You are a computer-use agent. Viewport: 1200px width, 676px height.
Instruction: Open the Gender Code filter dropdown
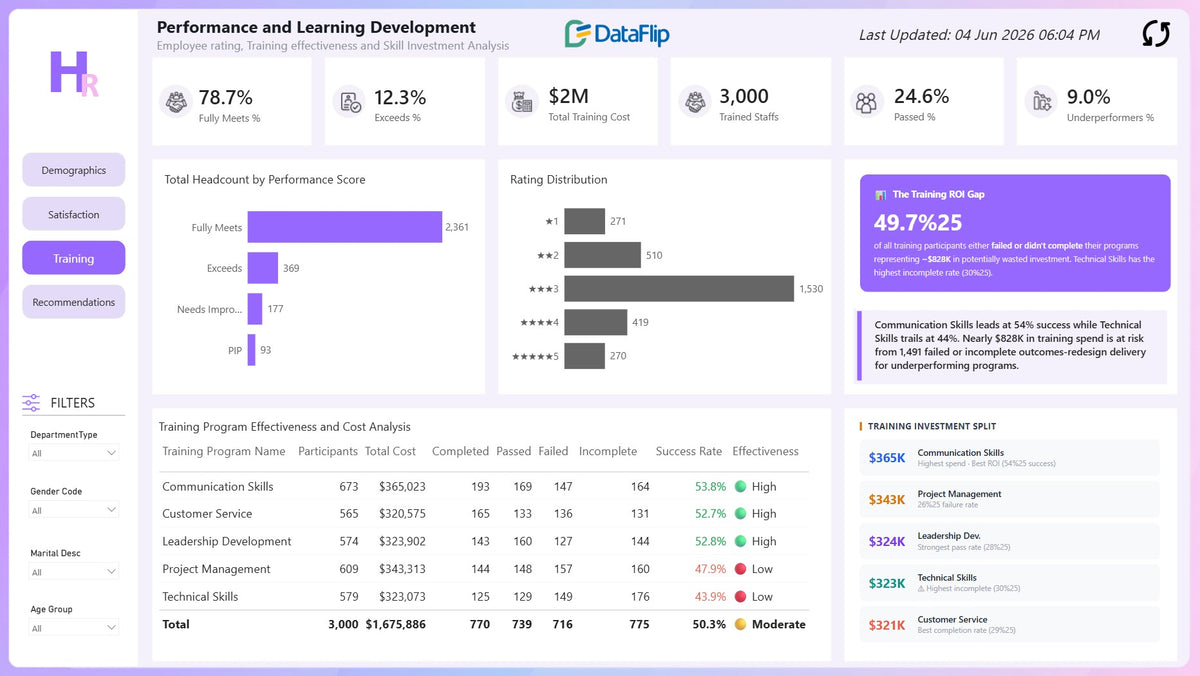[x=74, y=510]
